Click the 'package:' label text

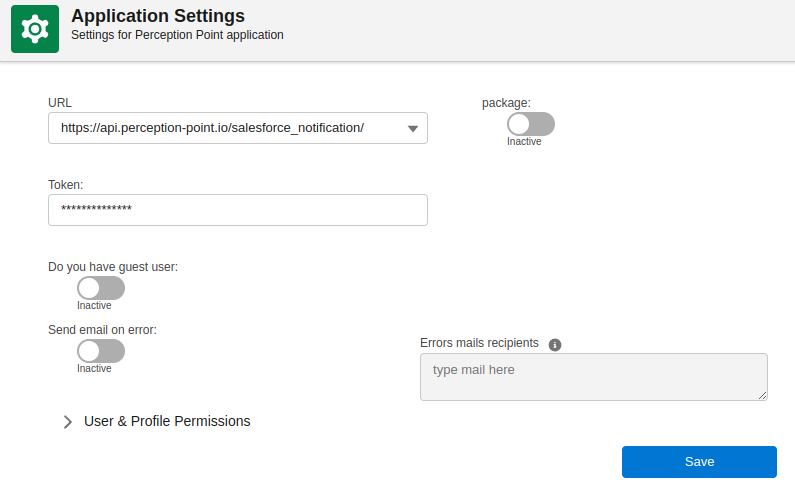tap(506, 102)
